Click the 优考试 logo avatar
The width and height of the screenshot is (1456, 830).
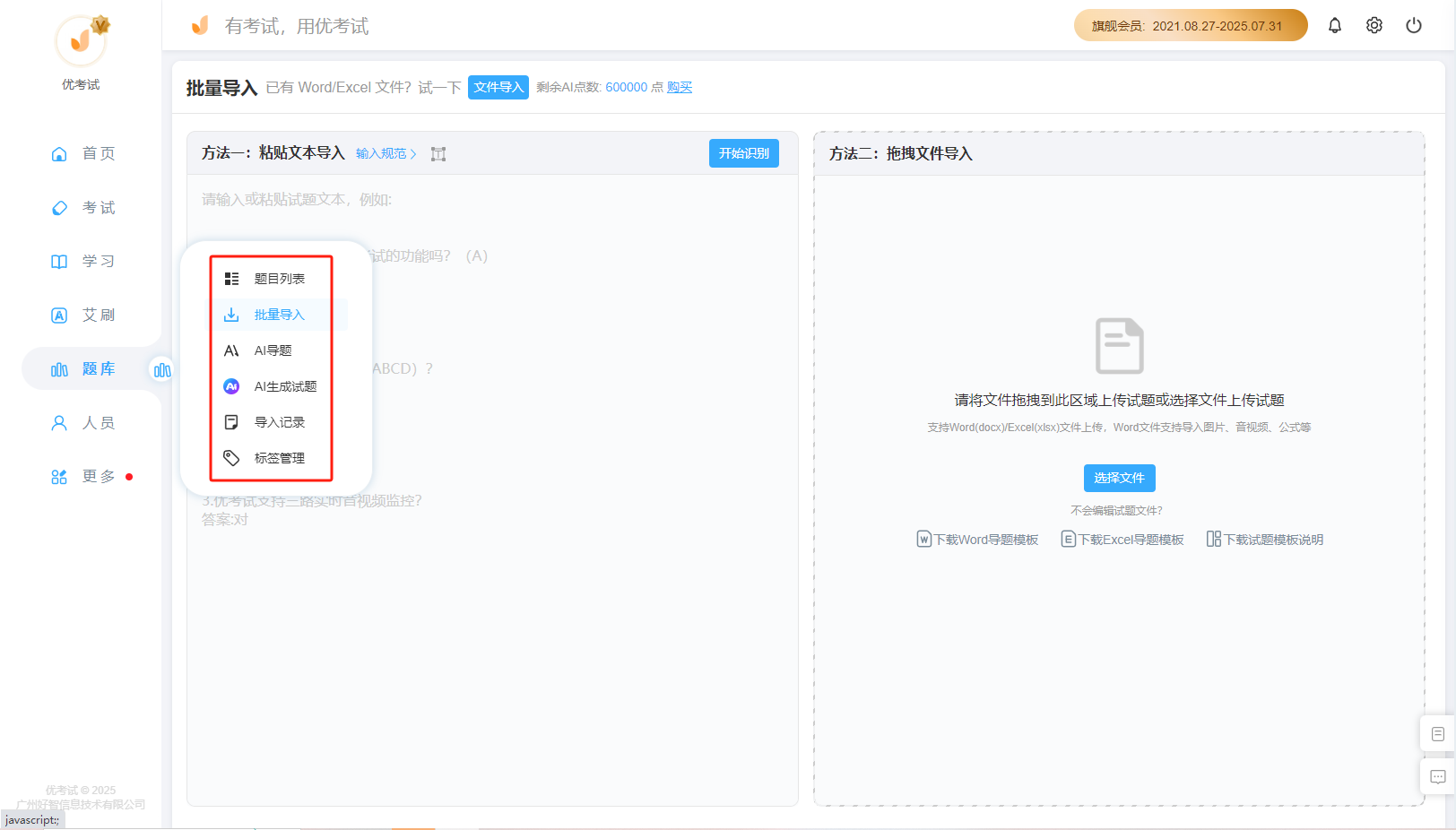coord(81,40)
